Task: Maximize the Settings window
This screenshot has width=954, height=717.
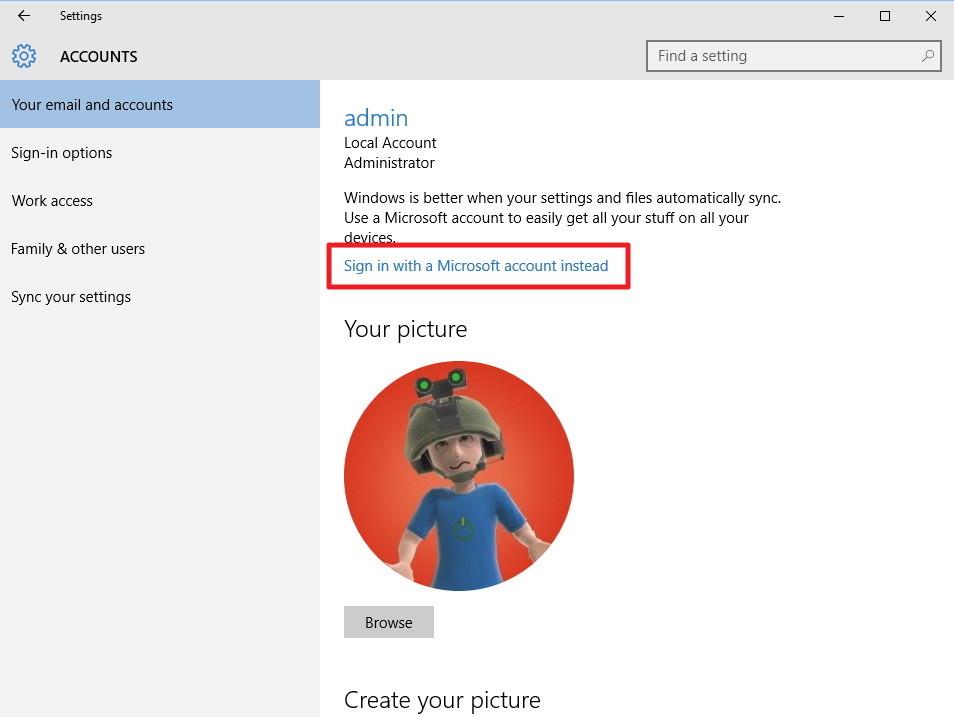Action: pos(885,16)
